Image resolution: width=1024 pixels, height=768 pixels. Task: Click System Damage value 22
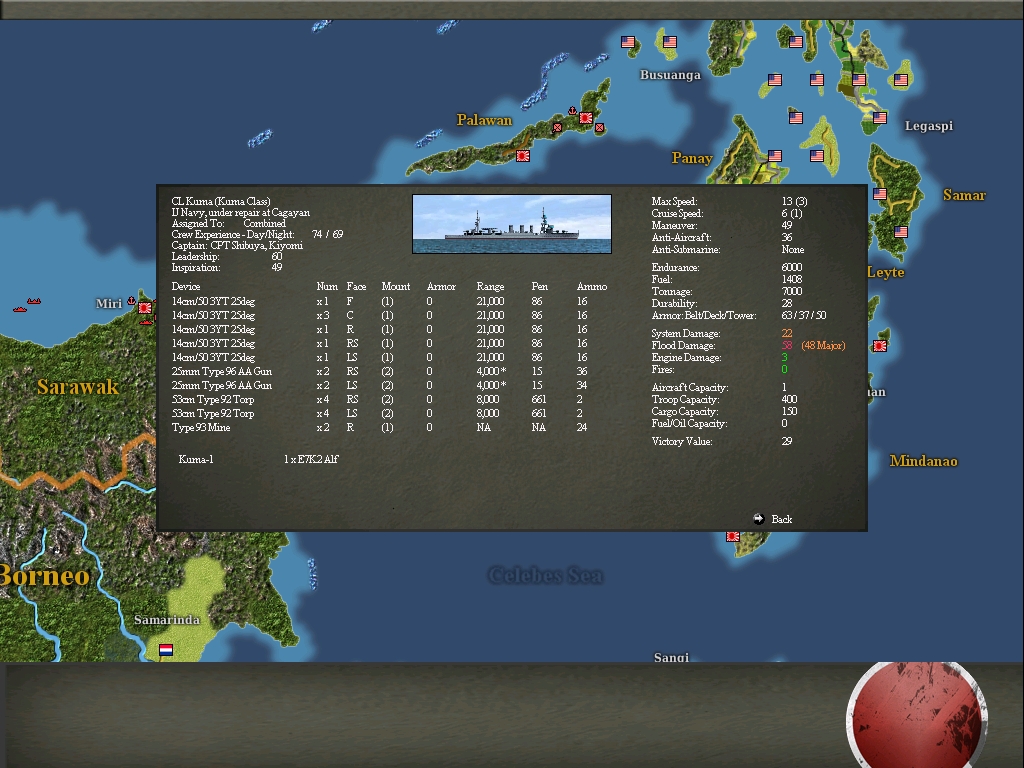click(786, 334)
